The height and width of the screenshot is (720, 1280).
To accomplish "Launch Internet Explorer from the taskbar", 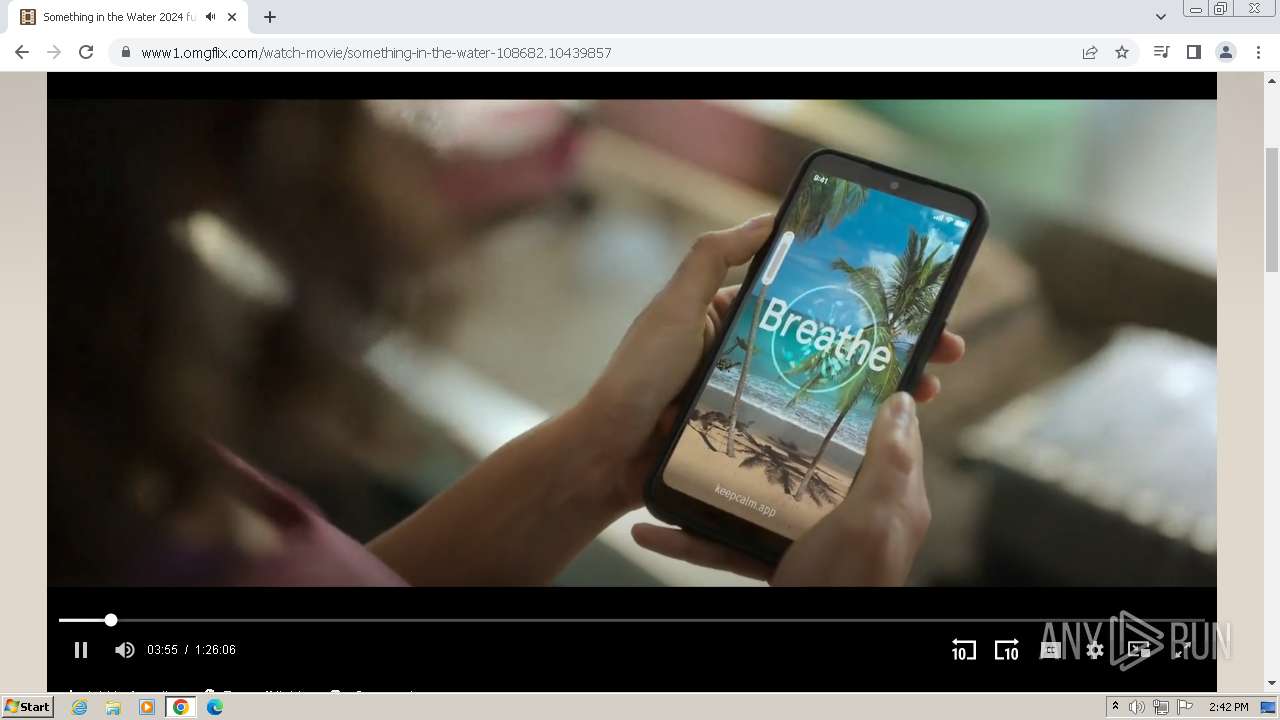I will pyautogui.click(x=79, y=707).
